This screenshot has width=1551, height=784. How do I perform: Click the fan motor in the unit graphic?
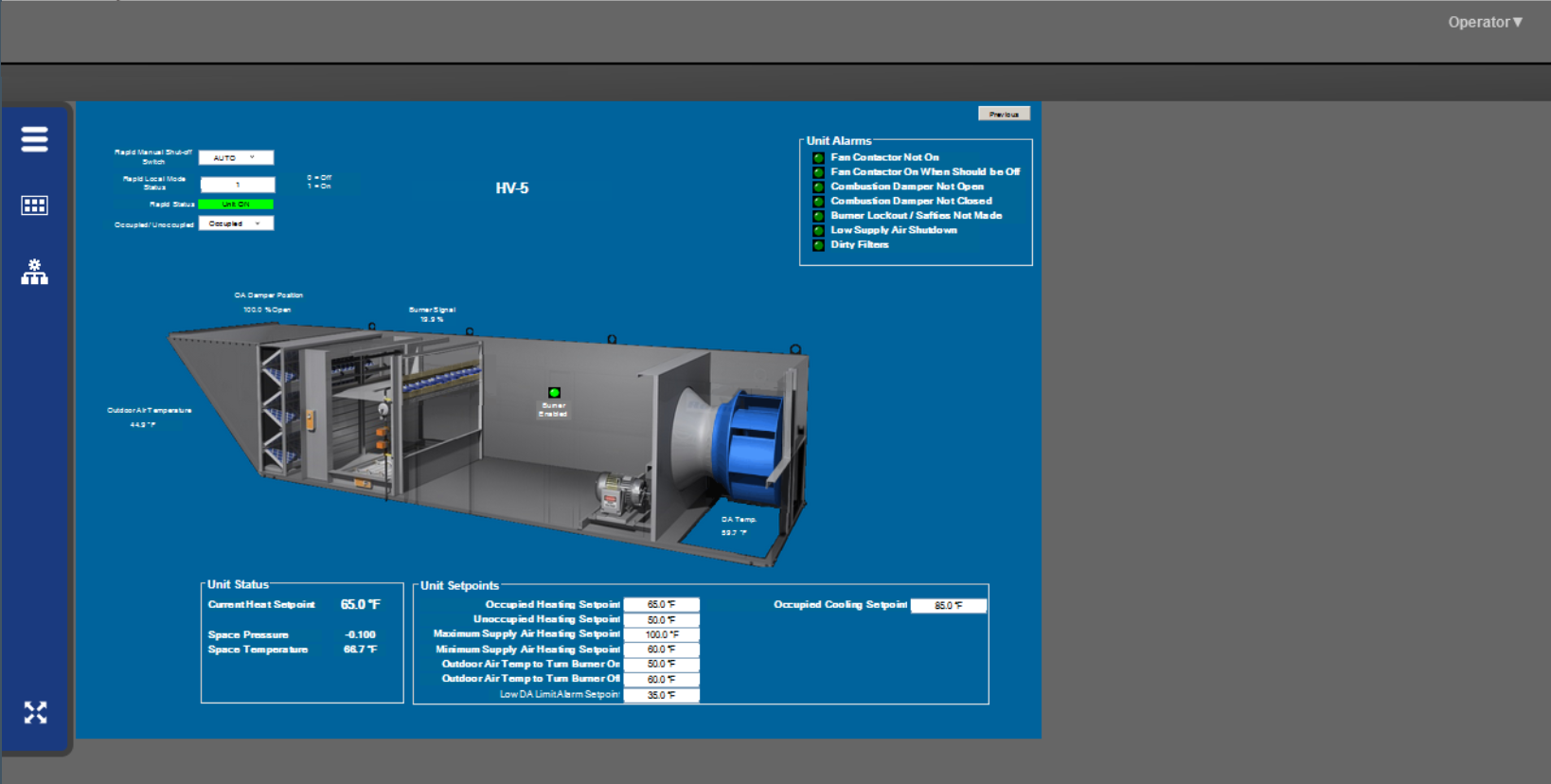coord(619,495)
